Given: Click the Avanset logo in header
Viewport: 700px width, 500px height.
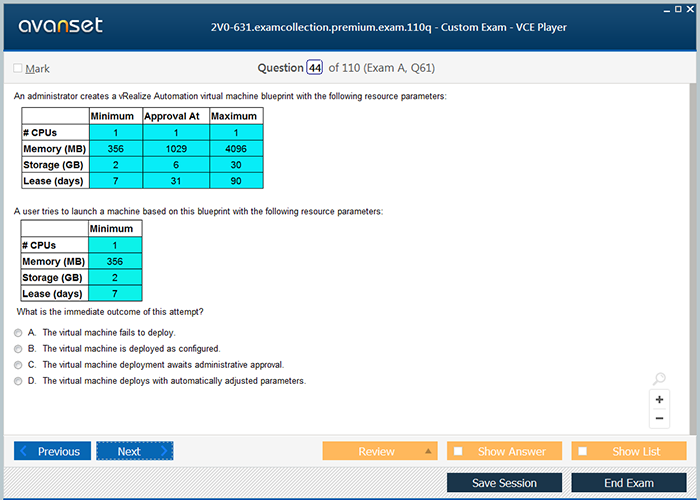Looking at the screenshot, I should [x=59, y=26].
